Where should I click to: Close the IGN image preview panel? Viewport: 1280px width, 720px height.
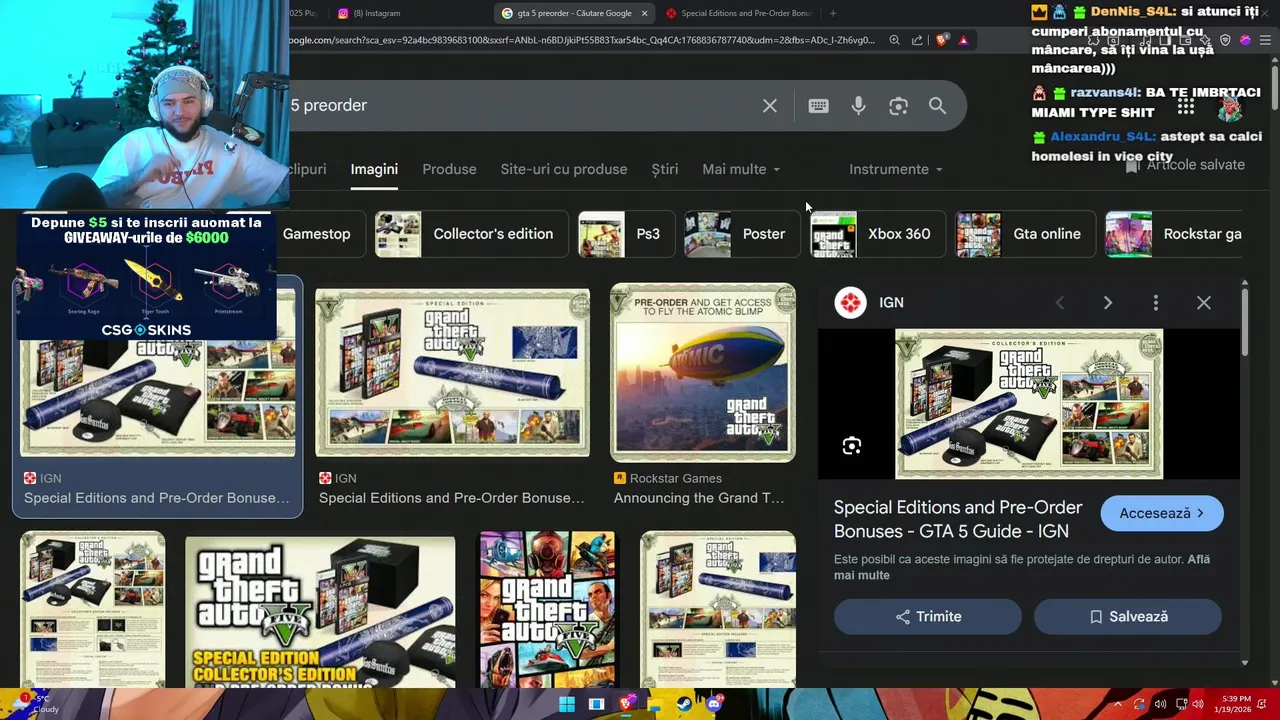1204,302
